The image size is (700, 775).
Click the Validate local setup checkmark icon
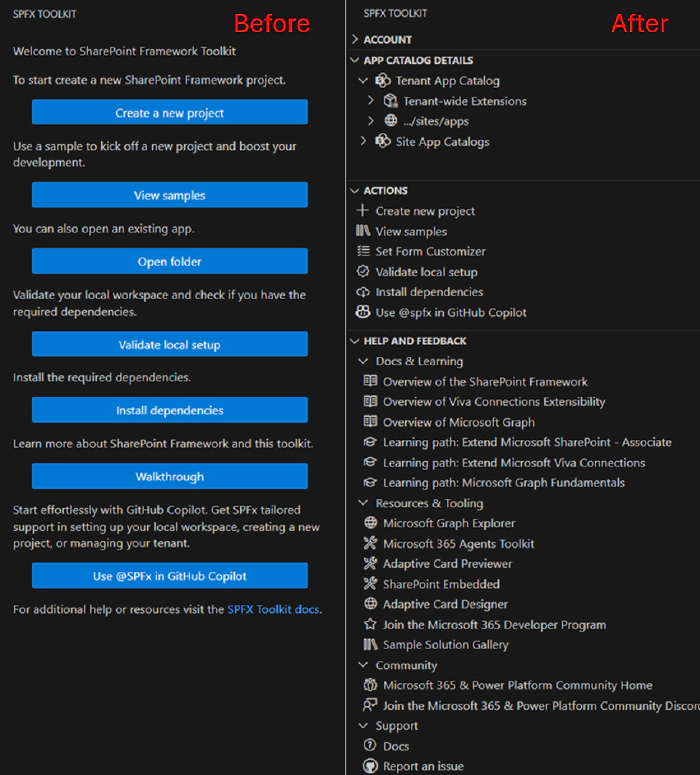click(x=363, y=272)
